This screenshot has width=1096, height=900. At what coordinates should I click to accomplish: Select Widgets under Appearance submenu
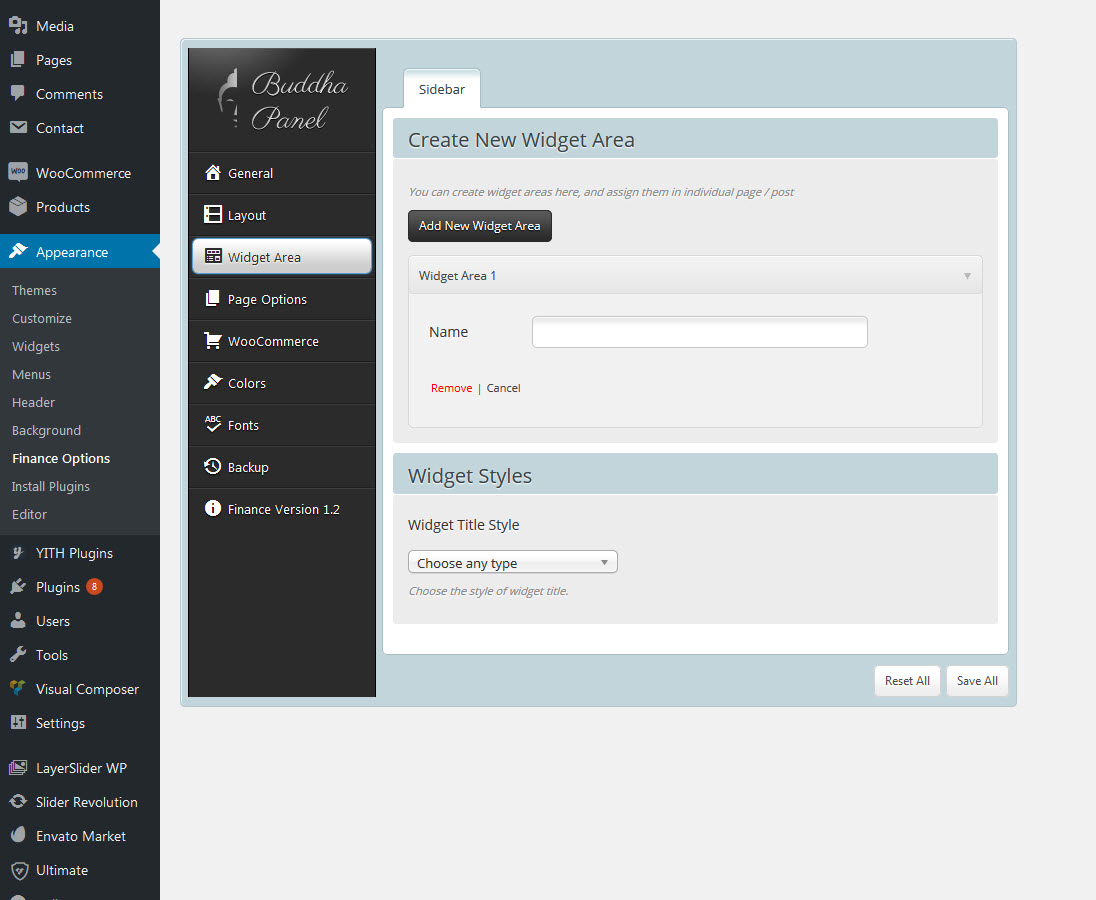[36, 346]
